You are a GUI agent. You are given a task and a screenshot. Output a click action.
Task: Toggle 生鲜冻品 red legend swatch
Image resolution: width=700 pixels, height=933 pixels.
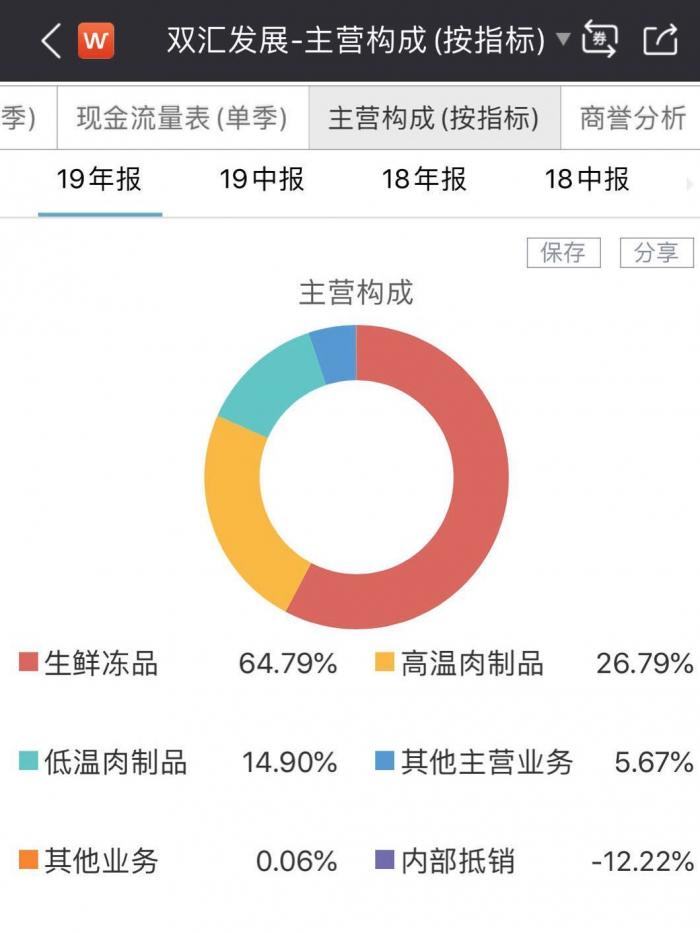point(28,663)
